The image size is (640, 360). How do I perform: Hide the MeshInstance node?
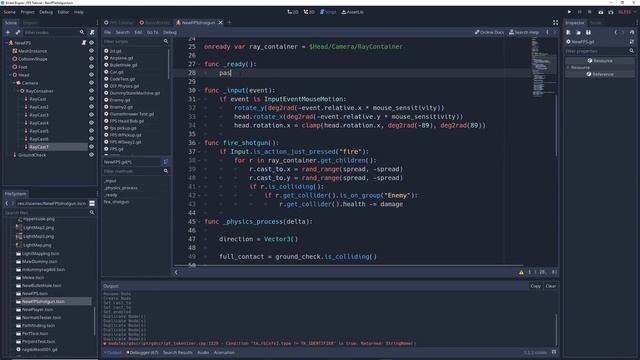coord(91,51)
